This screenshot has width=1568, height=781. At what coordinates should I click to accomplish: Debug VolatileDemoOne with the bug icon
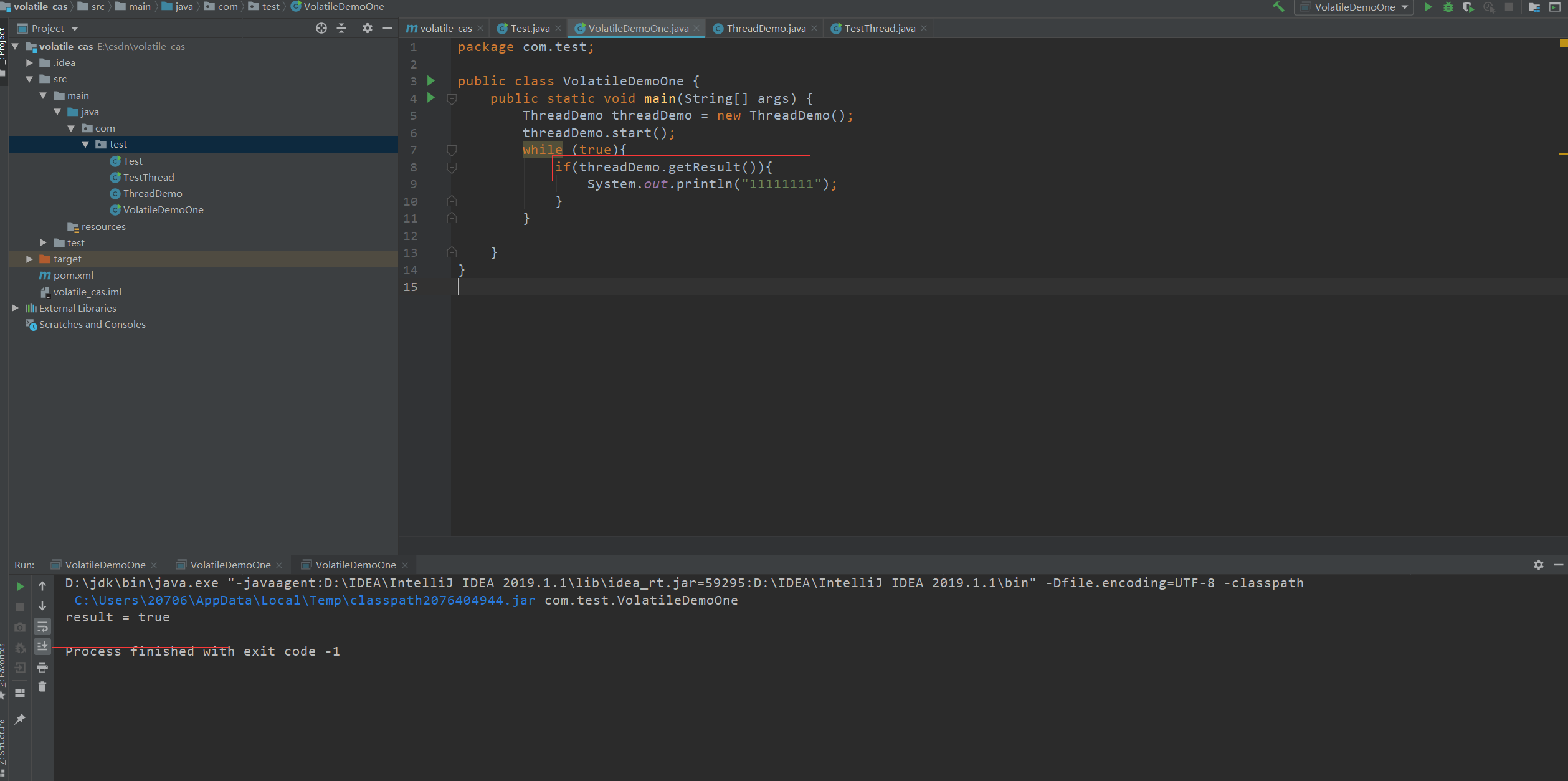pyautogui.click(x=1448, y=7)
